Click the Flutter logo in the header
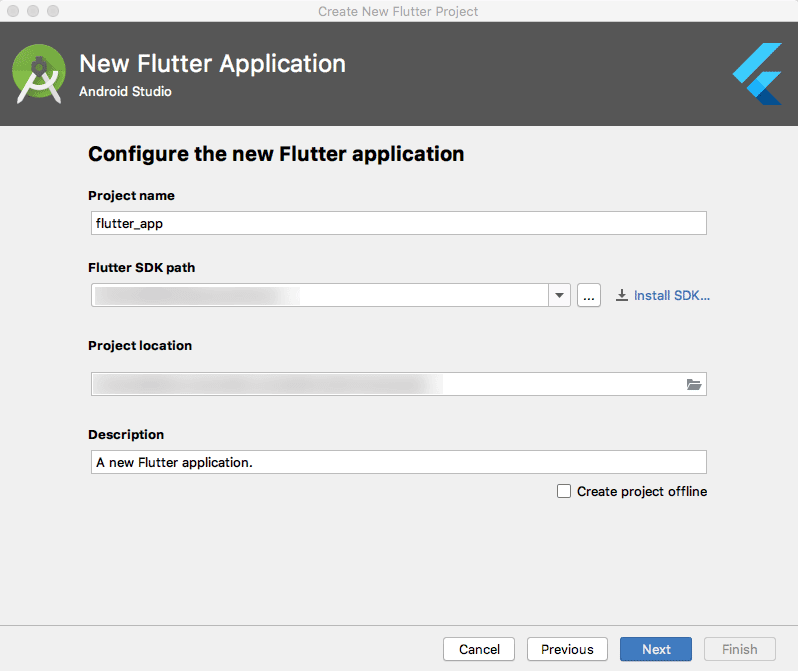 pyautogui.click(x=757, y=75)
